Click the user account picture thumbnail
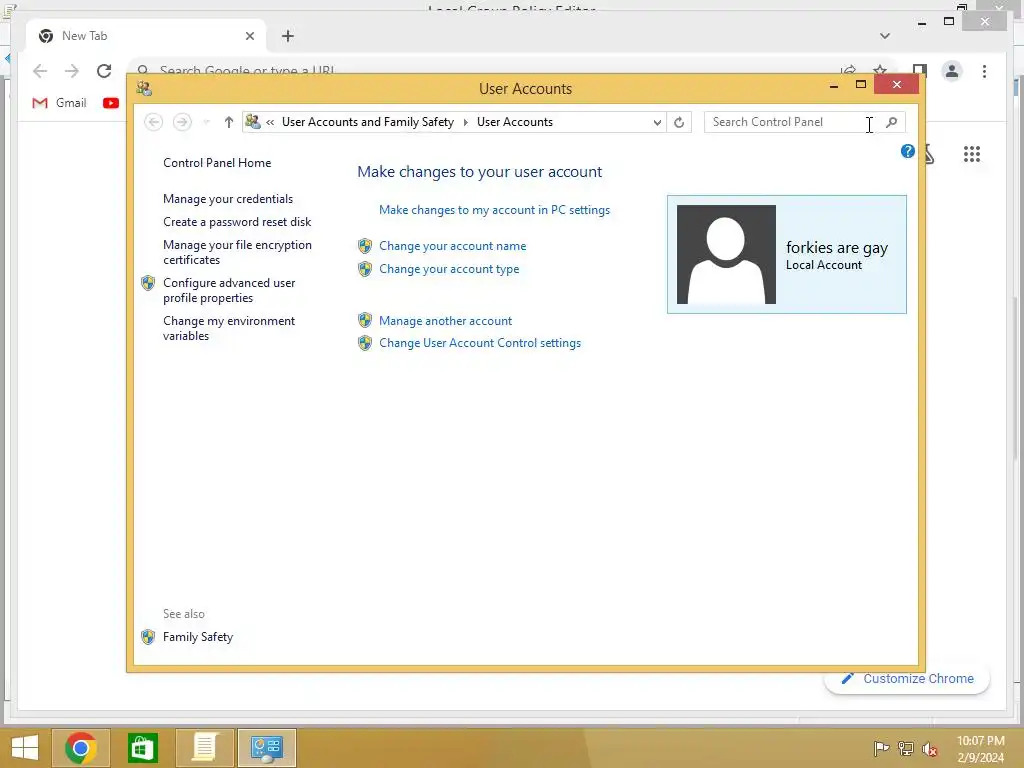 (726, 255)
